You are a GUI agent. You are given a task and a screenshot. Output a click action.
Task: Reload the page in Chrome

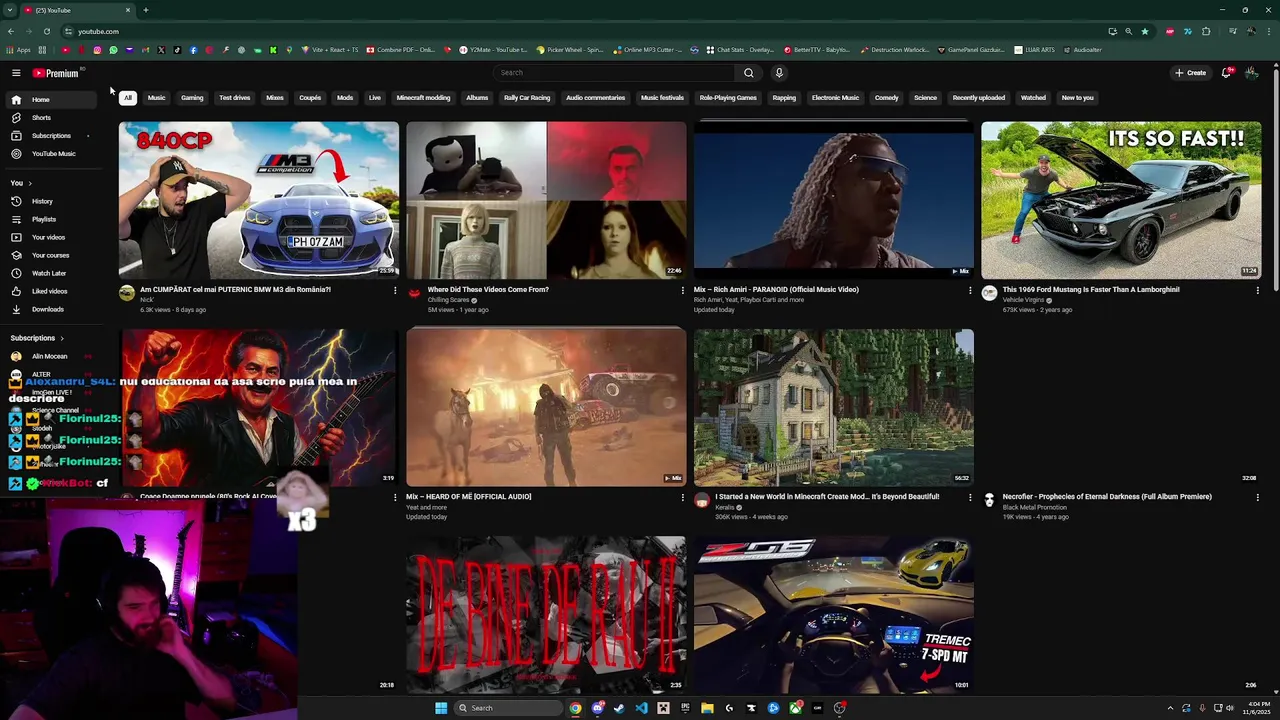pyautogui.click(x=46, y=31)
